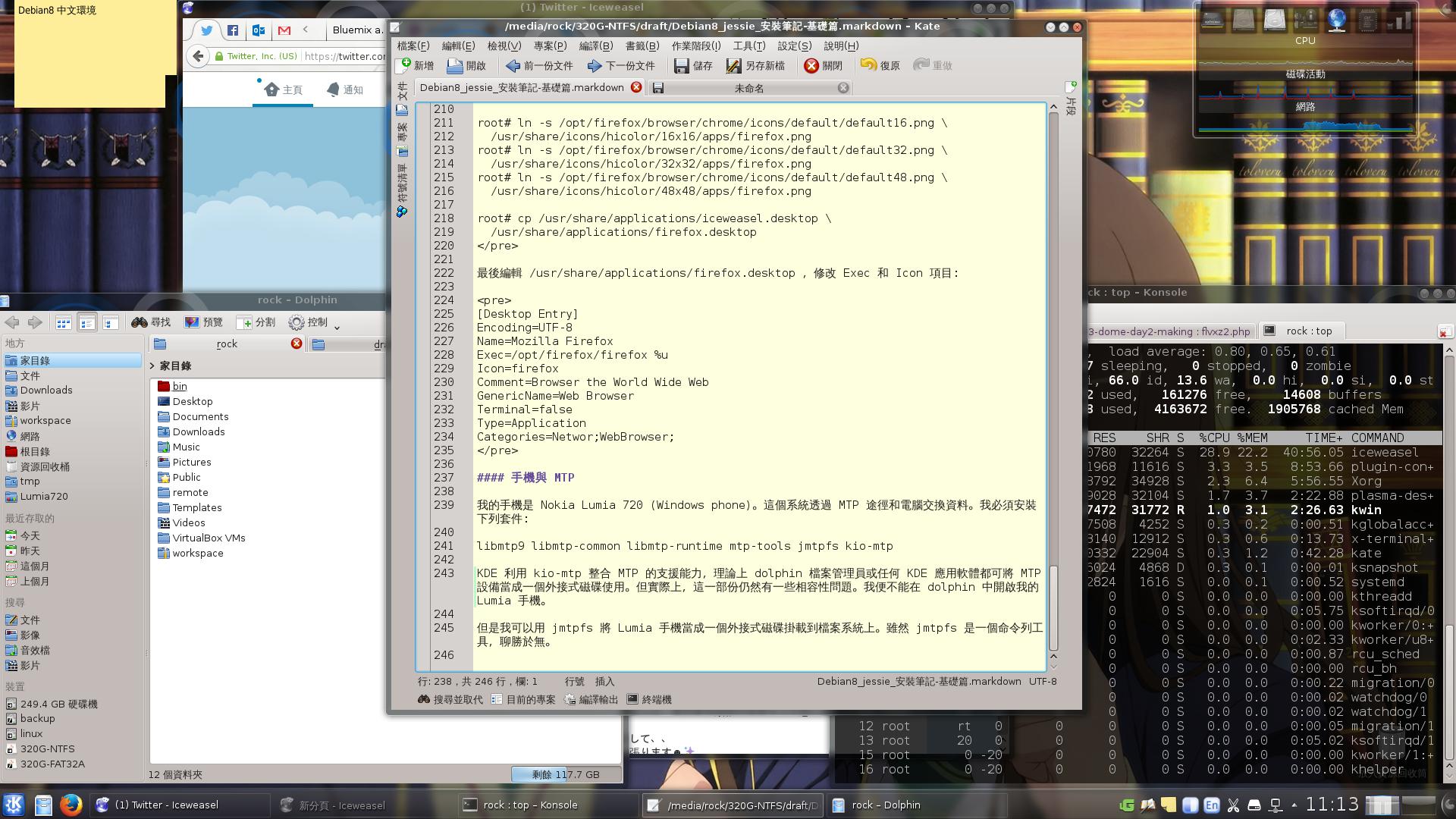Open the File menu in Kate

click(x=413, y=45)
